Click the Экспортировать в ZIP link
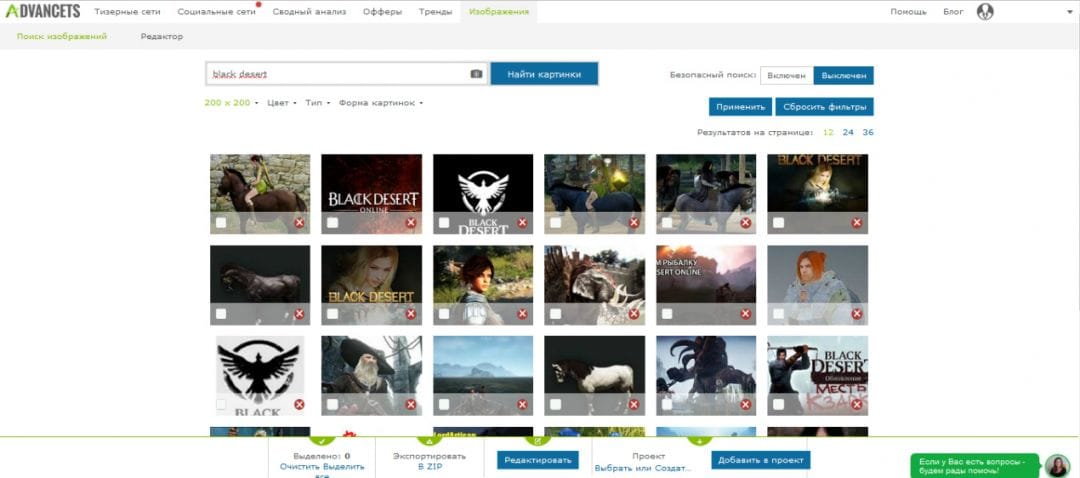The width and height of the screenshot is (1080, 478). tap(430, 461)
